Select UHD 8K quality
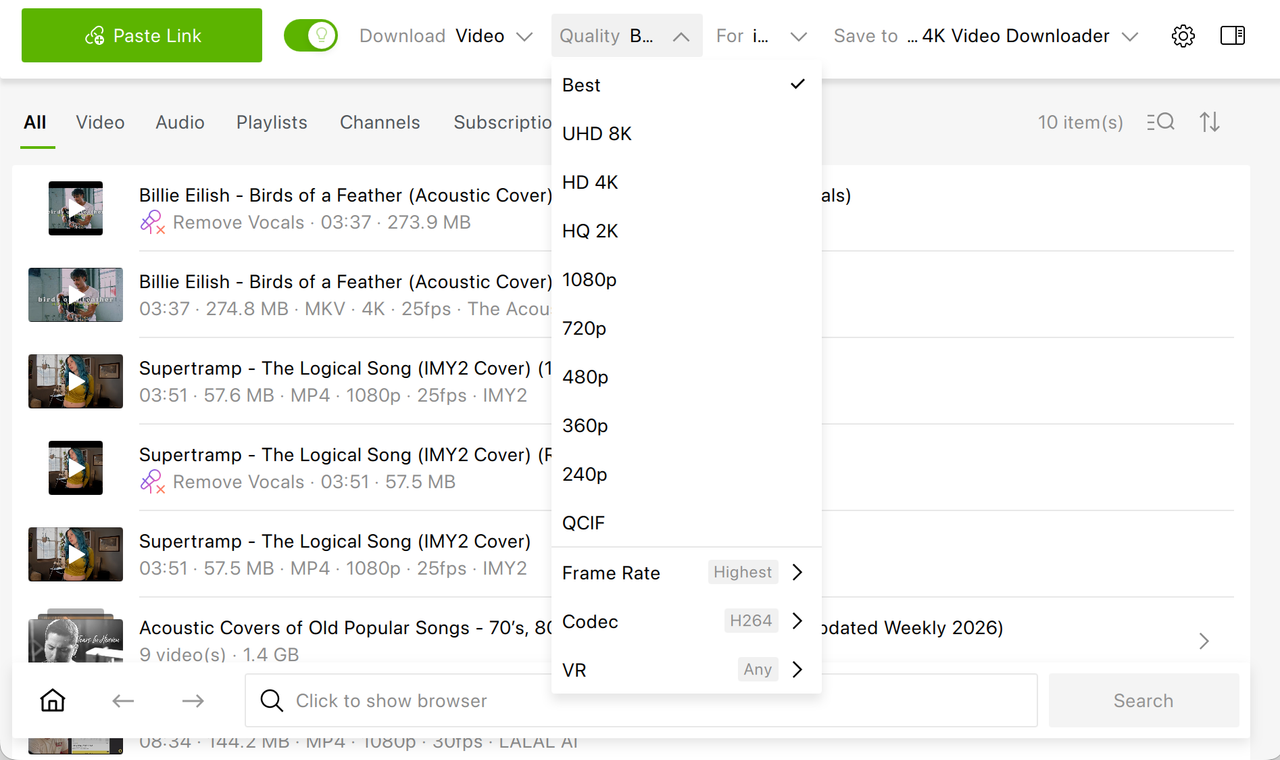This screenshot has width=1280, height=760. [686, 134]
